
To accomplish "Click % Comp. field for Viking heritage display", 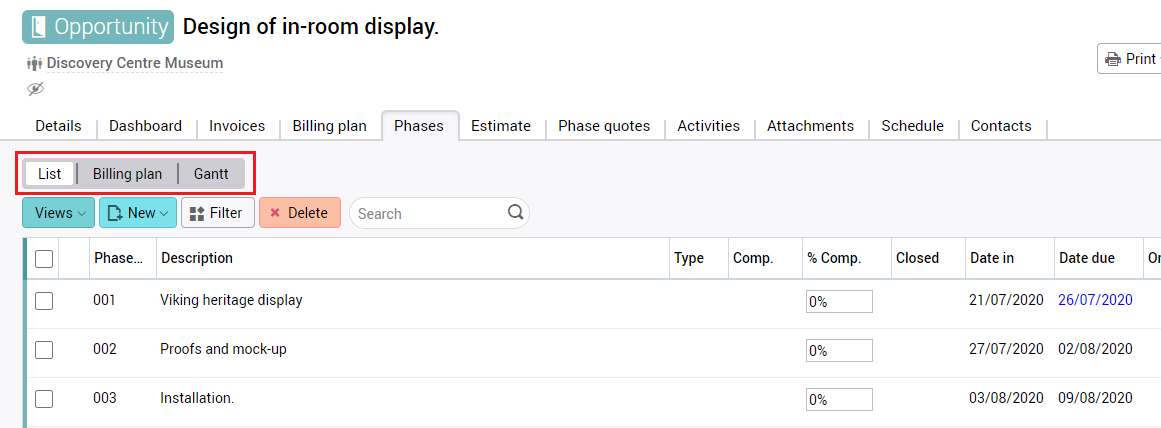I will point(839,301).
